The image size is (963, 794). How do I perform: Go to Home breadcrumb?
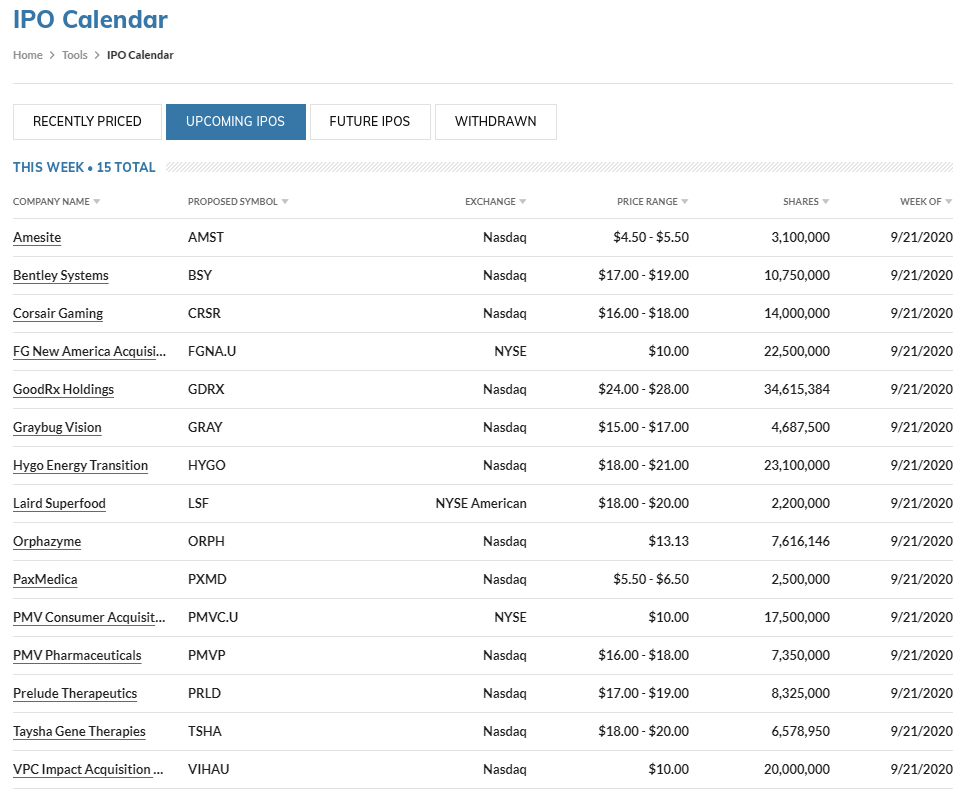point(28,55)
